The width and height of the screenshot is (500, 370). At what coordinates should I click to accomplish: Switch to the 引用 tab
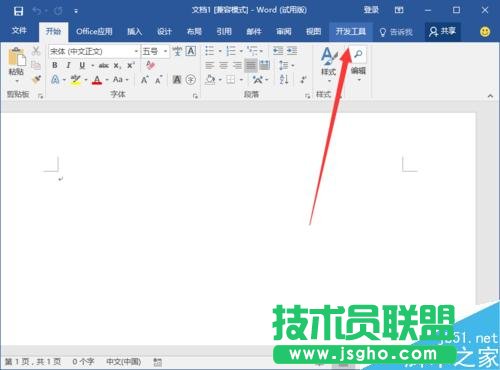[x=224, y=32]
